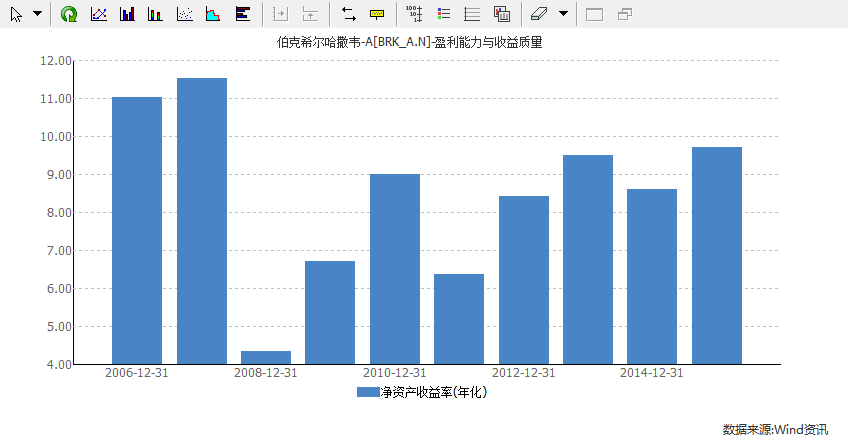Click the x-axis label 2010-12-31
The height and width of the screenshot is (438, 848).
tap(395, 373)
